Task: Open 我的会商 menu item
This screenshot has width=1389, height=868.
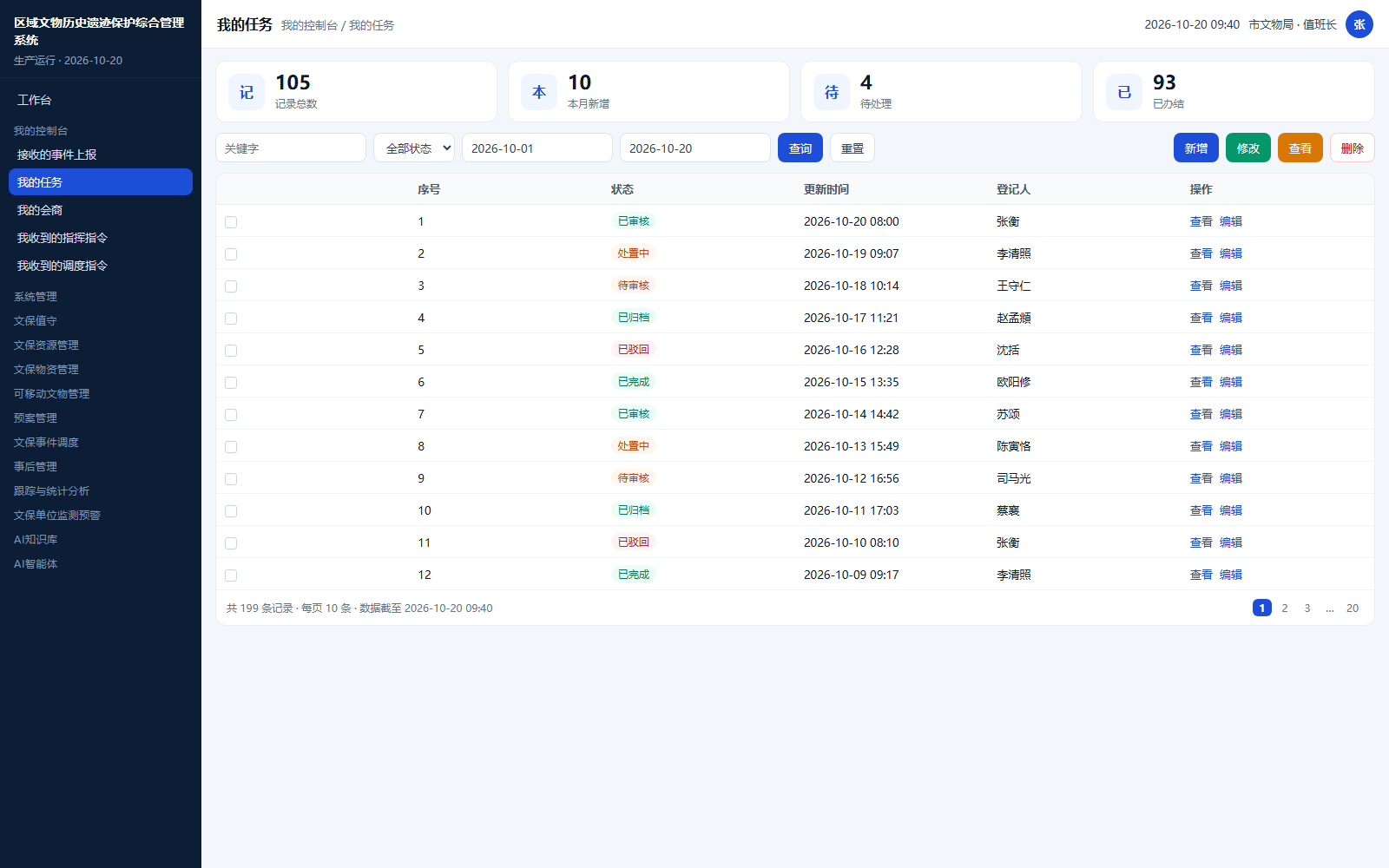Action: pos(101,210)
